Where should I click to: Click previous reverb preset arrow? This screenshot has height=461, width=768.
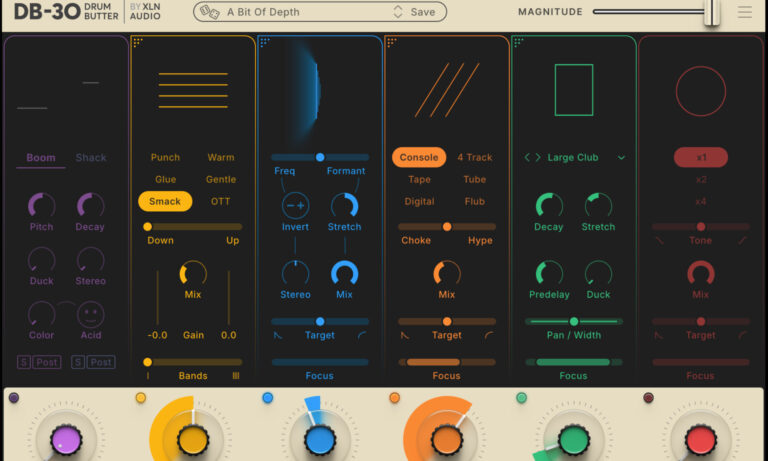527,157
